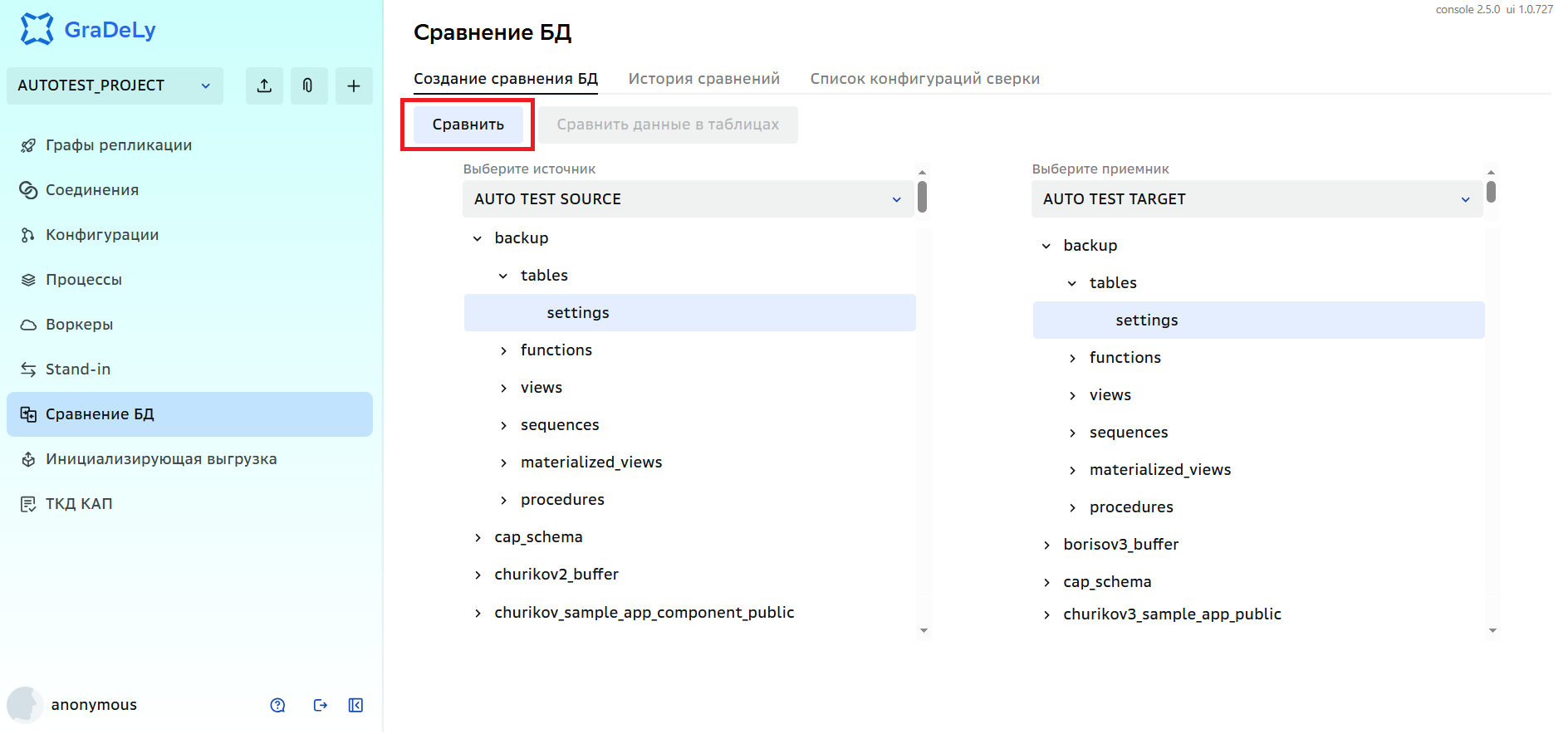Expand borisov3_buffer in target tree
1568x734 pixels.
1046,545
